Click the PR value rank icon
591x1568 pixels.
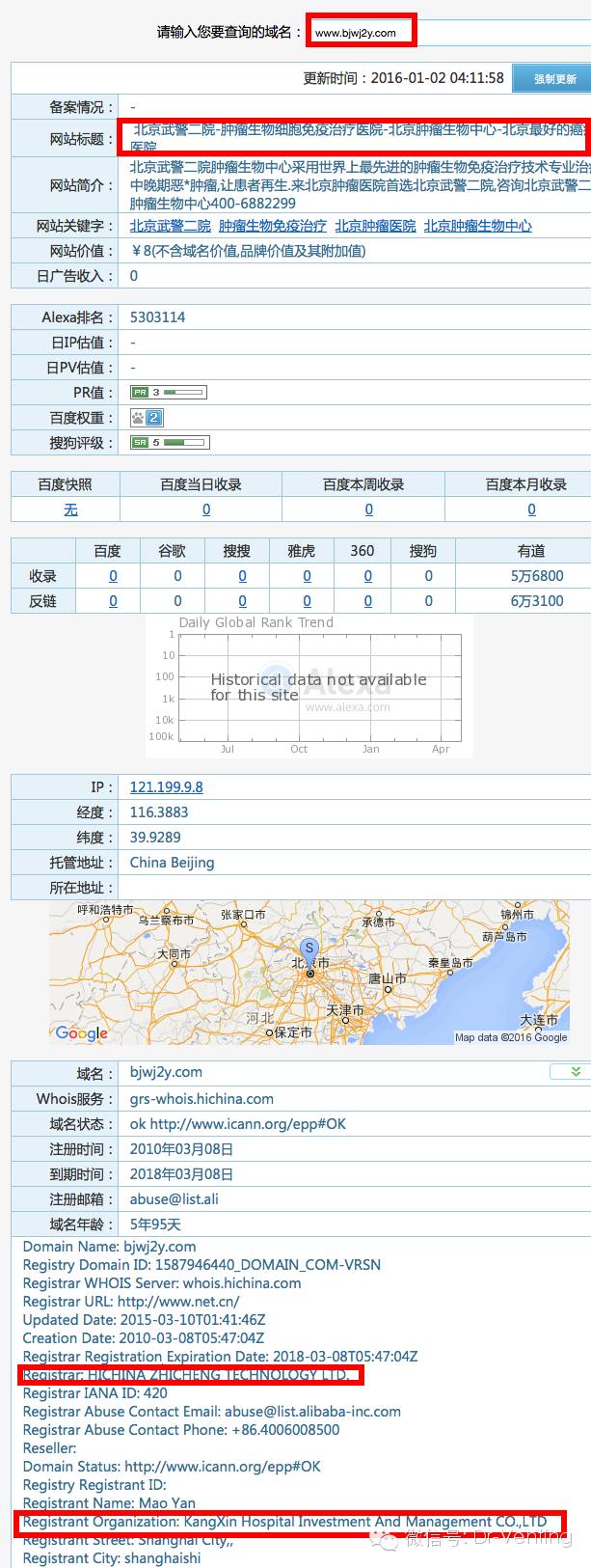point(169,393)
